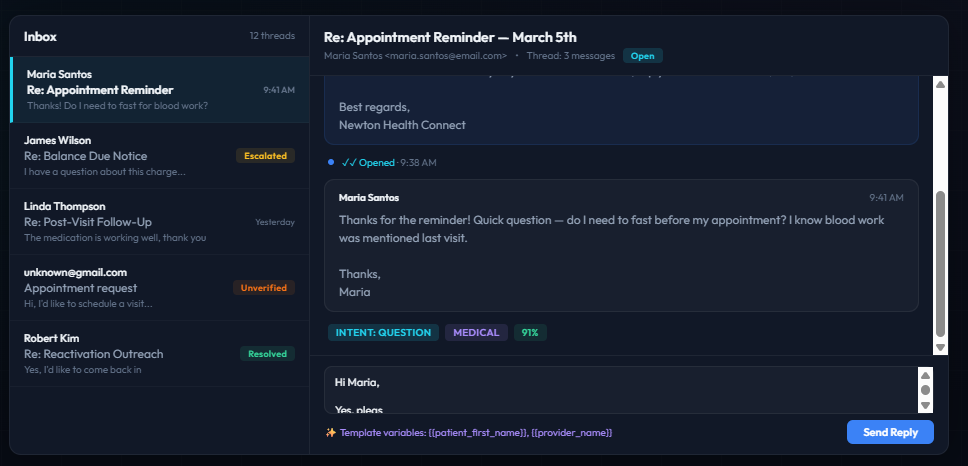This screenshot has height=466, width=968.
Task: Click the Unverified status badge
Action: point(264,288)
